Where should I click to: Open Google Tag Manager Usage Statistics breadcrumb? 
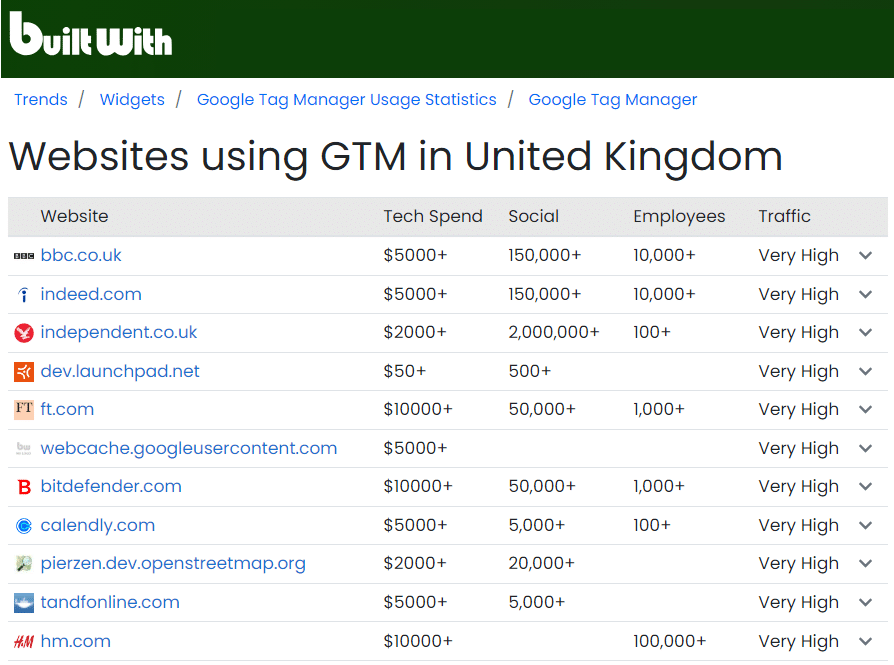tap(347, 99)
